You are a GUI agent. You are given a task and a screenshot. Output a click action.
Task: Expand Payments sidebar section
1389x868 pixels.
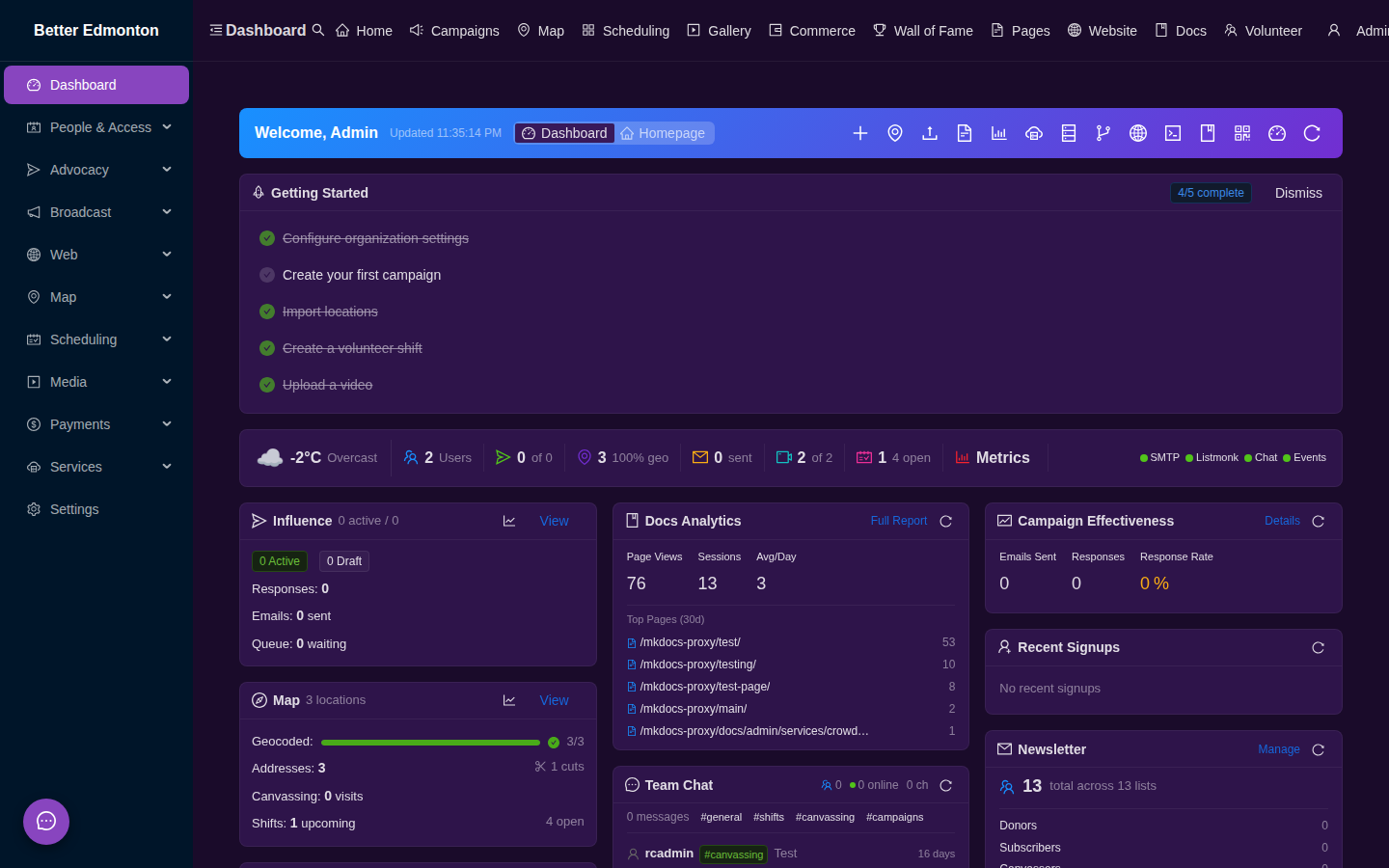pyautogui.click(x=96, y=424)
